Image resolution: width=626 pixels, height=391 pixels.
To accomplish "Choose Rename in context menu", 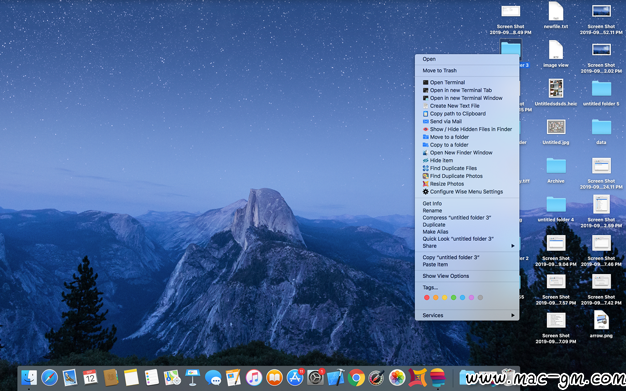I will coord(467,210).
